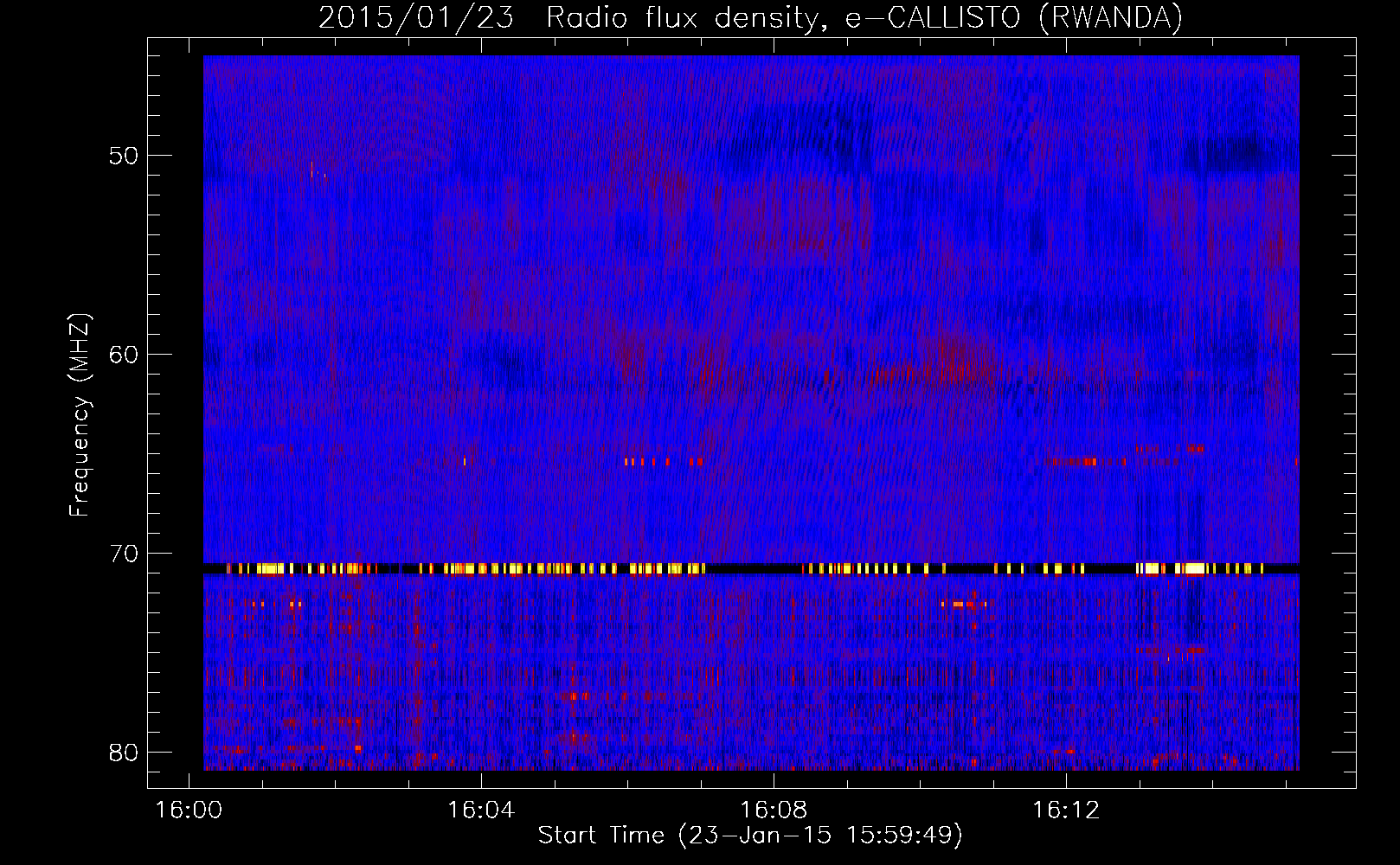Select the 50 frequency tick label

(124, 156)
